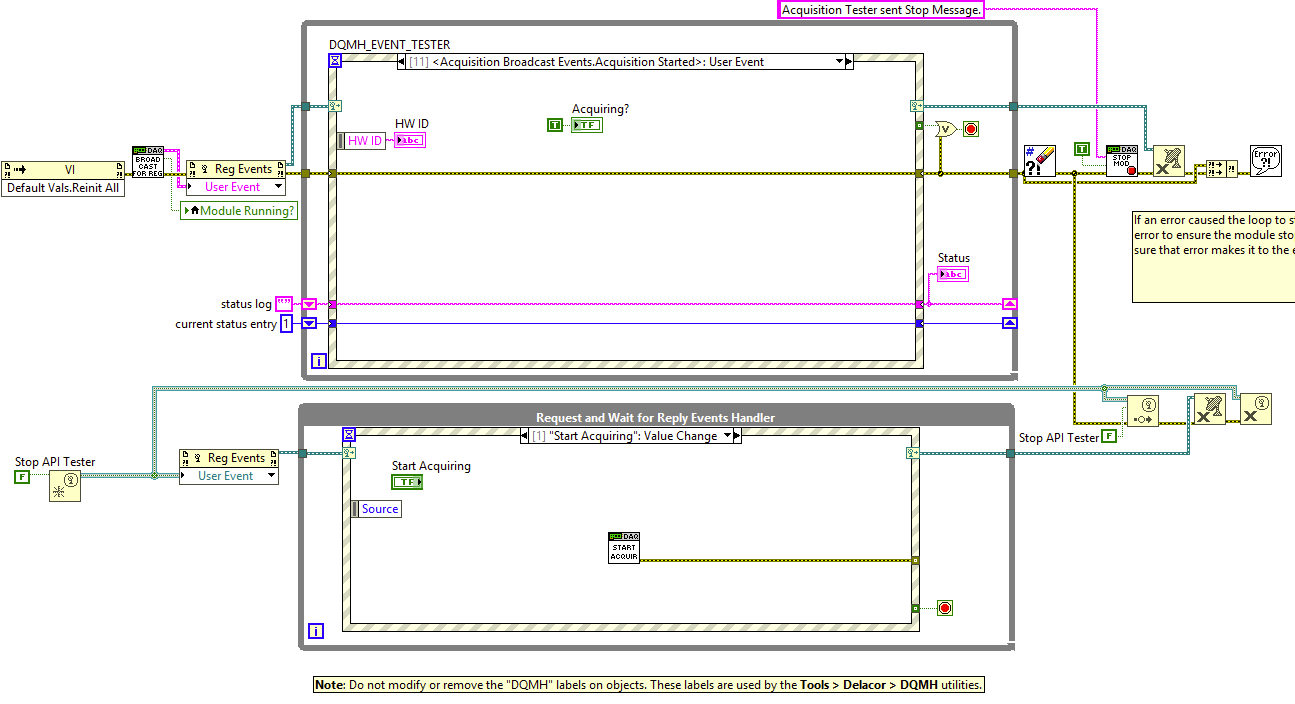The height and width of the screenshot is (704, 1295).
Task: Select the stop terminal of the Request and Wait loop
Action: click(944, 608)
